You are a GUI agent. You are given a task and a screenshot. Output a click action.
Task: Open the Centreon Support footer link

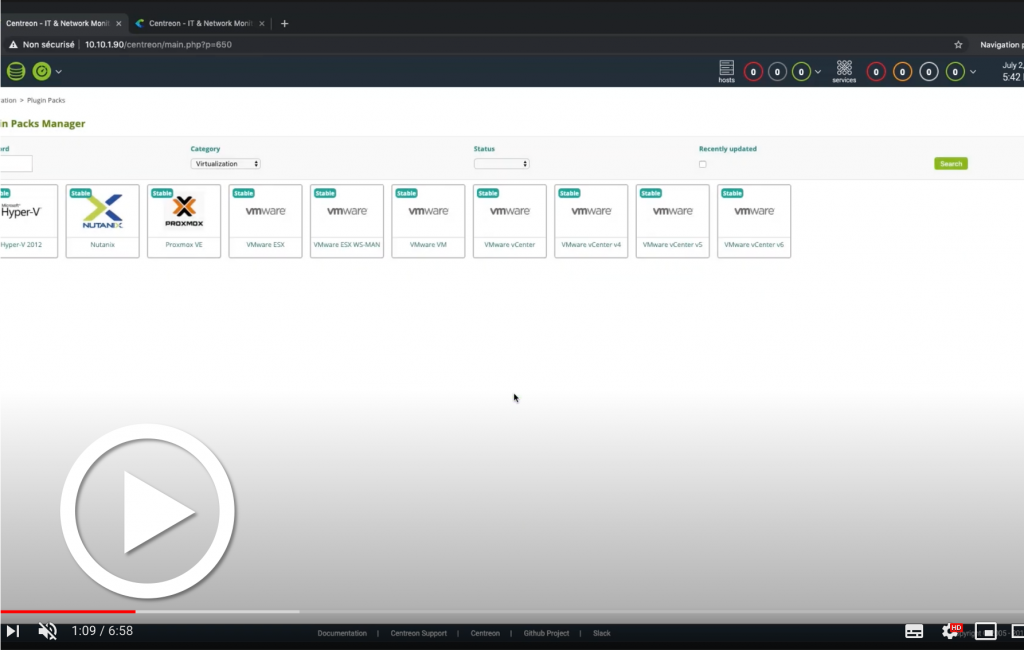[419, 634]
